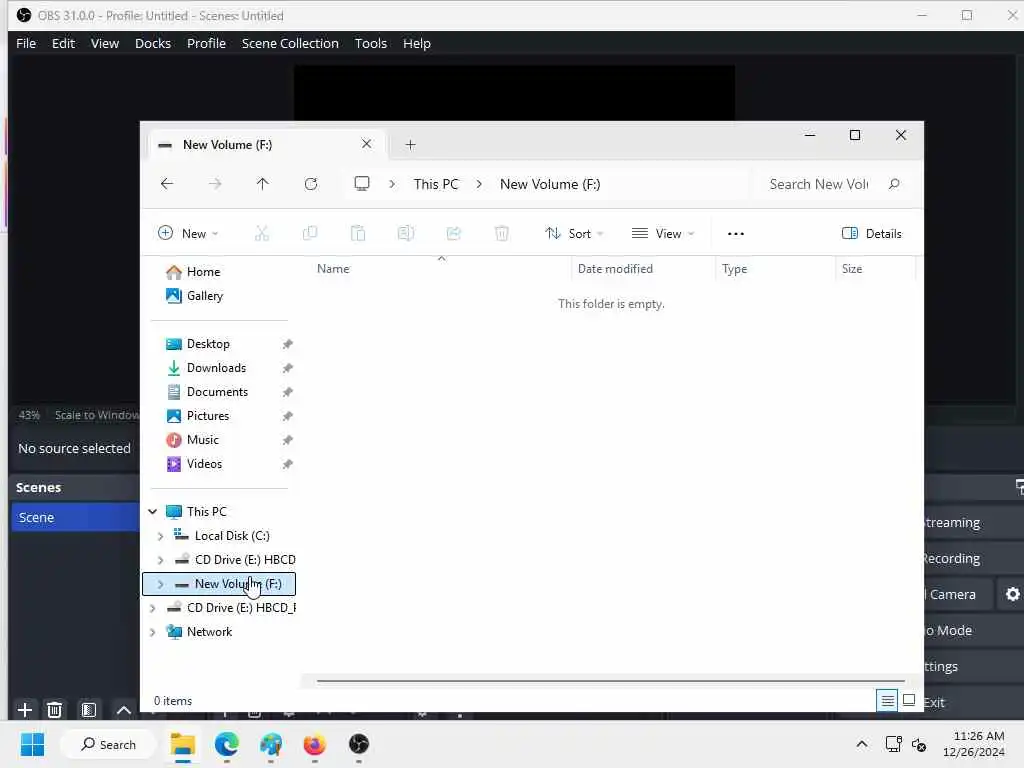Viewport: 1024px width, 768px height.
Task: Click the Share toolbar icon
Action: pos(454,233)
